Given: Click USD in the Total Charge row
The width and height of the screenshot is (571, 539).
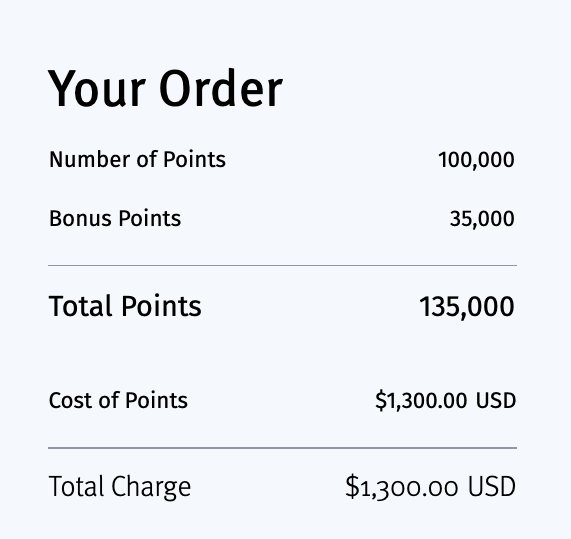Looking at the screenshot, I should [492, 487].
